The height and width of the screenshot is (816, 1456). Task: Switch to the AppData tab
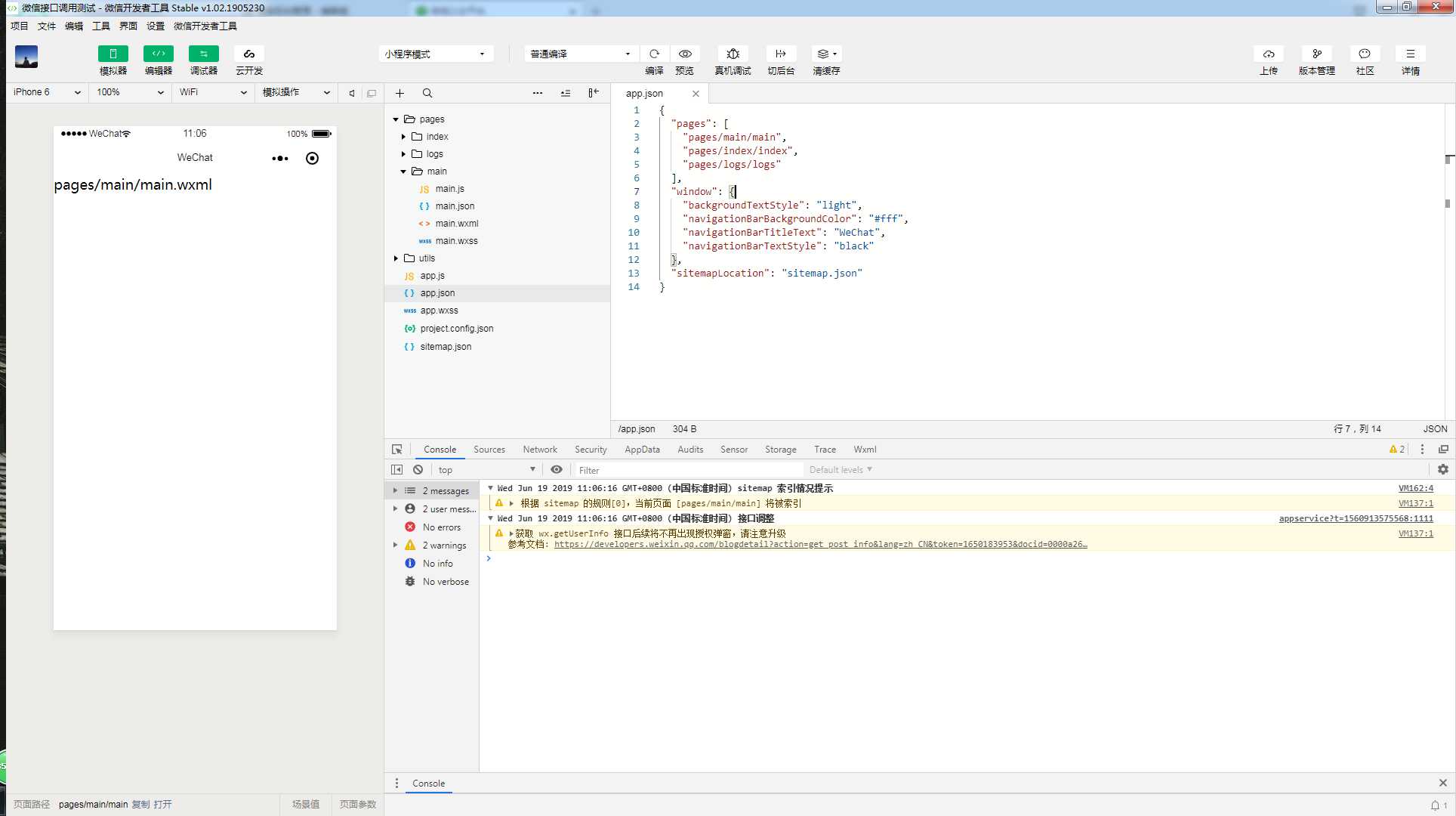pos(642,450)
